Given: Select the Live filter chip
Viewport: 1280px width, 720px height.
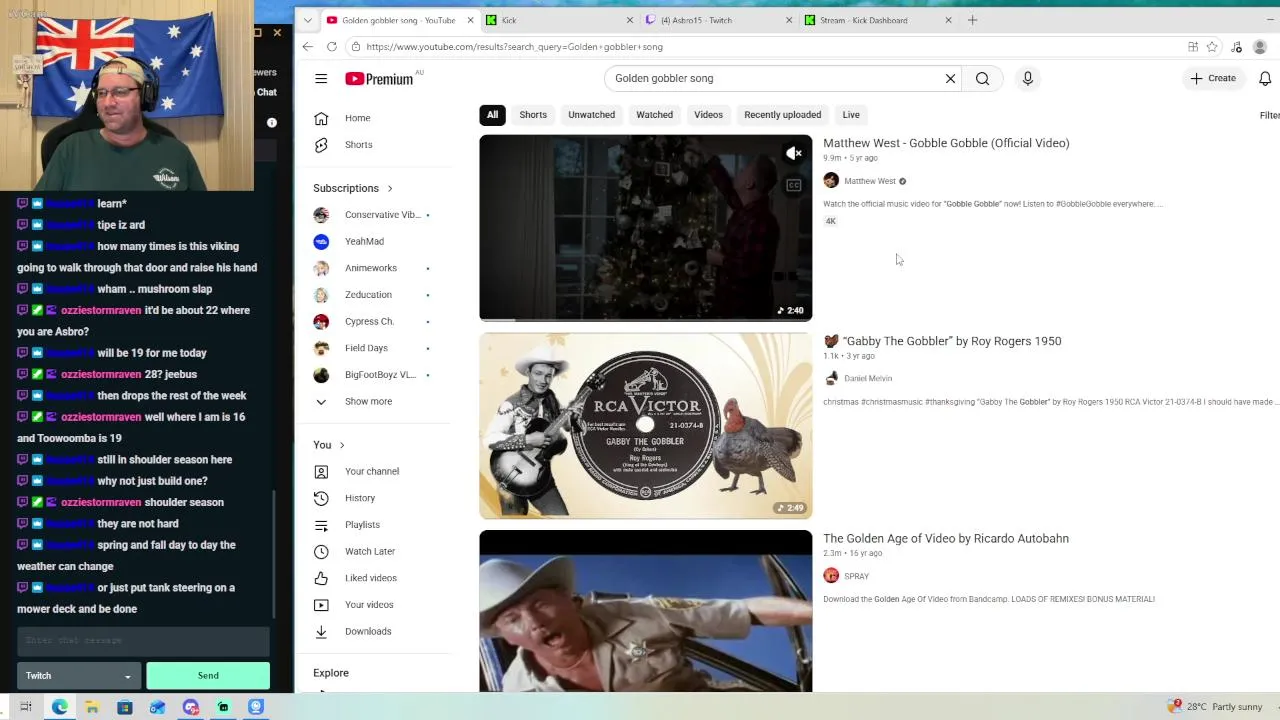Looking at the screenshot, I should point(851,115).
